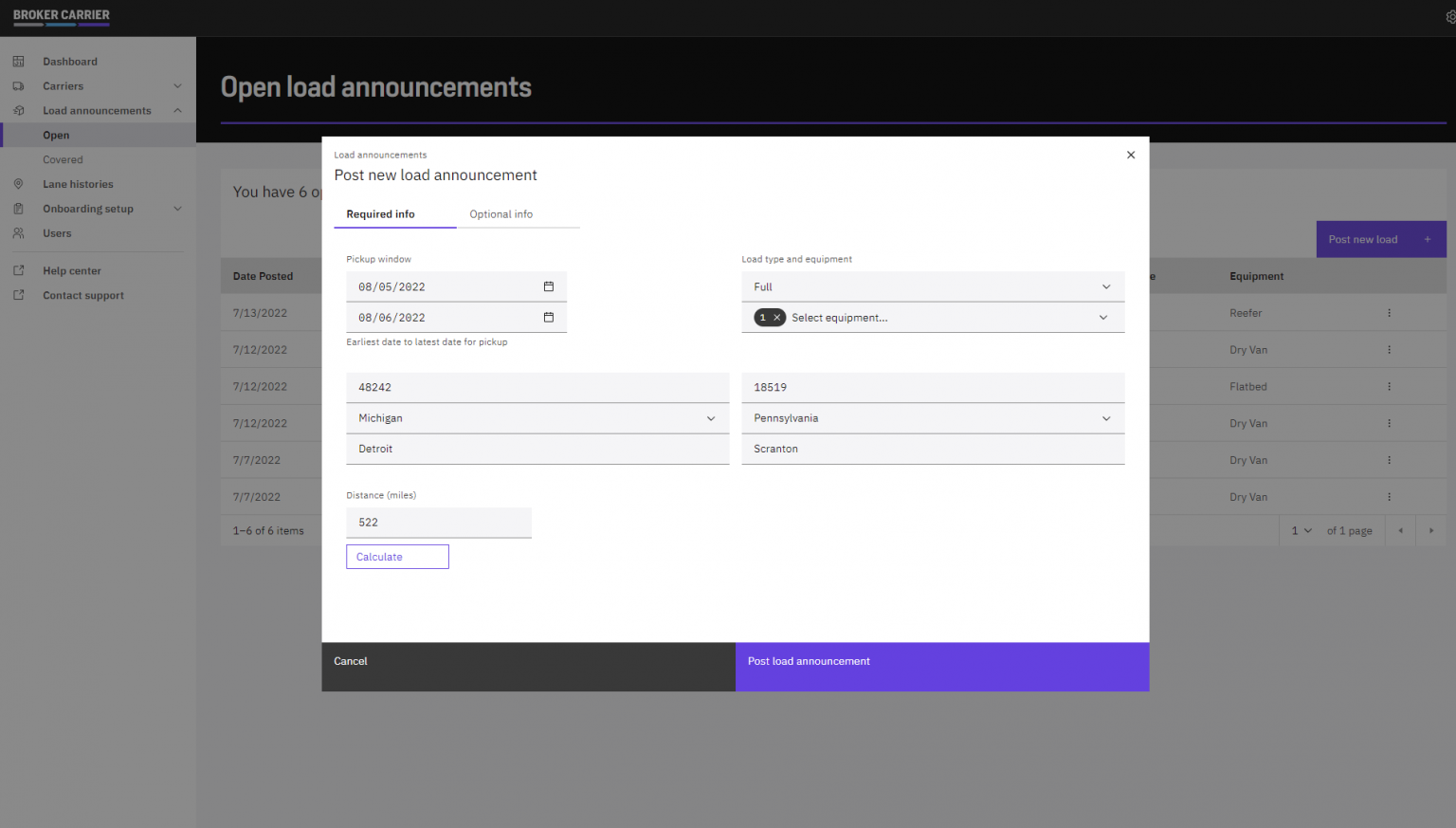The width and height of the screenshot is (1456, 828).
Task: Click the 08/05/2022 pickup start date field
Action: [x=456, y=286]
